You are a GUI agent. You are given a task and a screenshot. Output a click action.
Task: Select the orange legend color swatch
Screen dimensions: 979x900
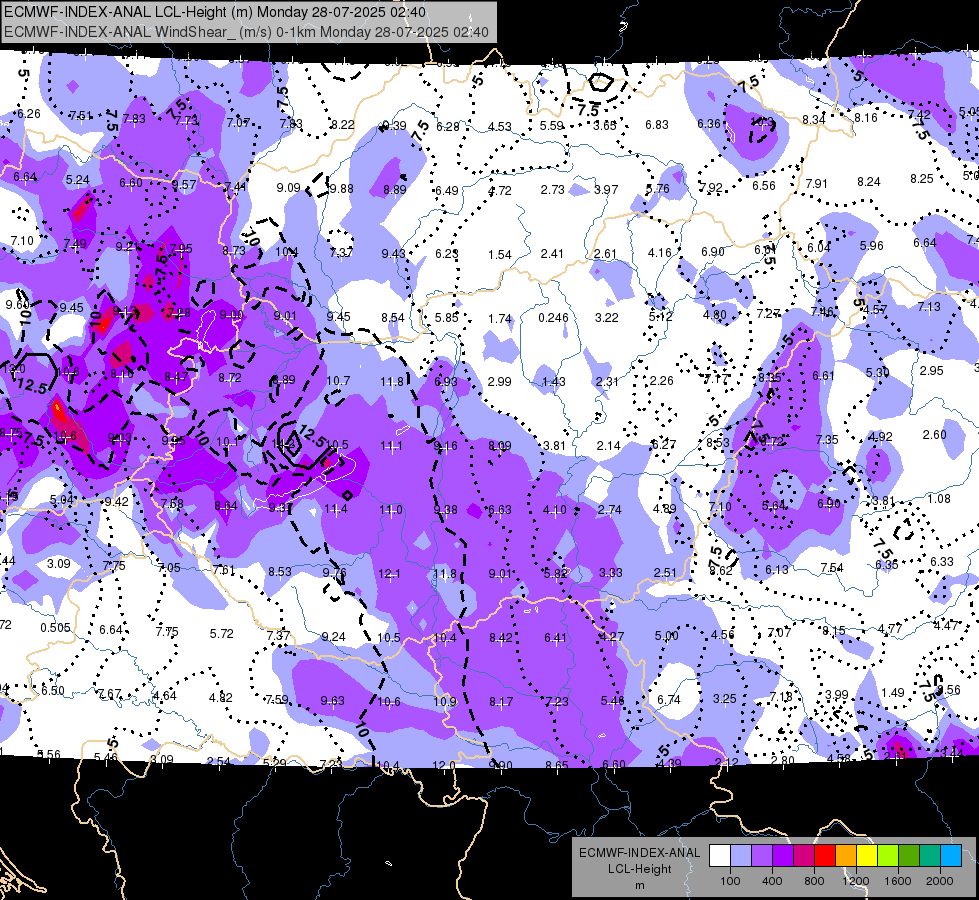point(846,856)
